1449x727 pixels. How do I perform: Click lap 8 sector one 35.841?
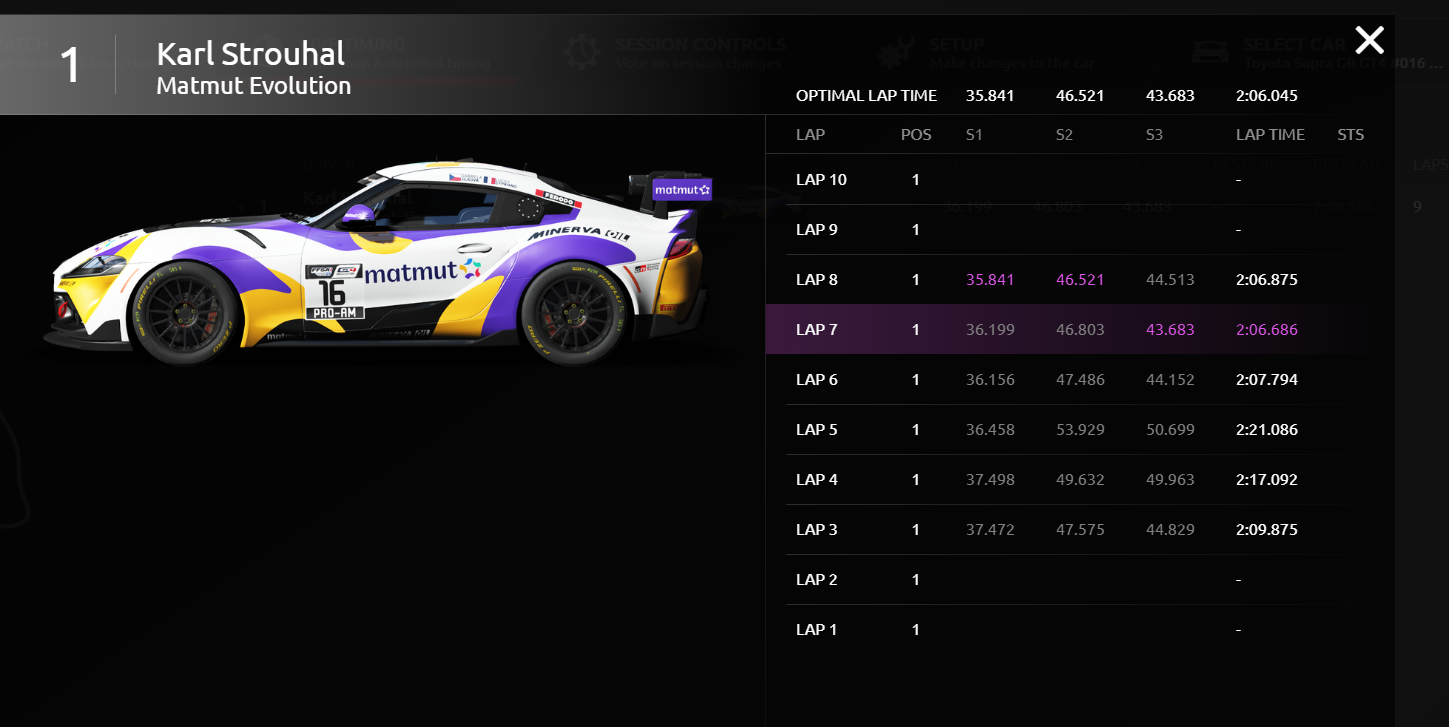click(990, 280)
